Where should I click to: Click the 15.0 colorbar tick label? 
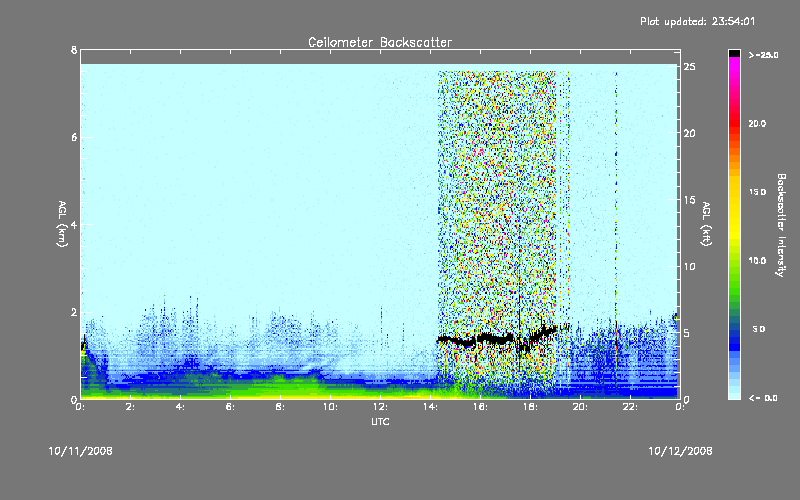pyautogui.click(x=757, y=192)
